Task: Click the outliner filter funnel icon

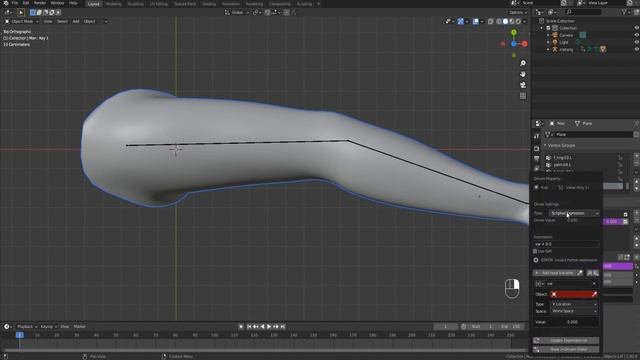Action: pyautogui.click(x=624, y=12)
